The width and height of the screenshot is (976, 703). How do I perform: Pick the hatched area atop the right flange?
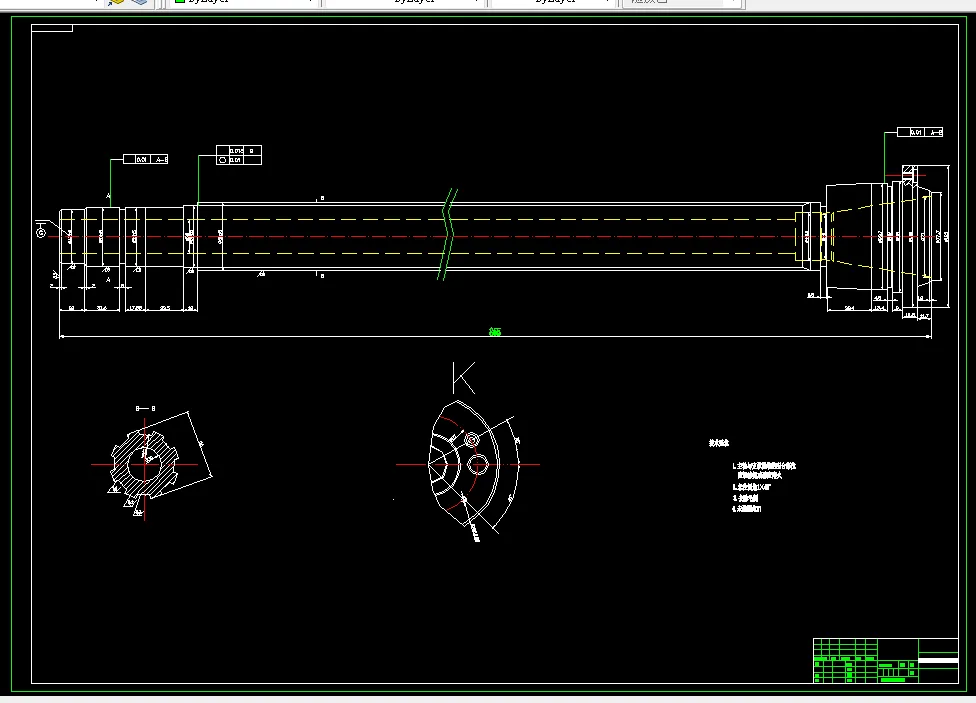909,171
